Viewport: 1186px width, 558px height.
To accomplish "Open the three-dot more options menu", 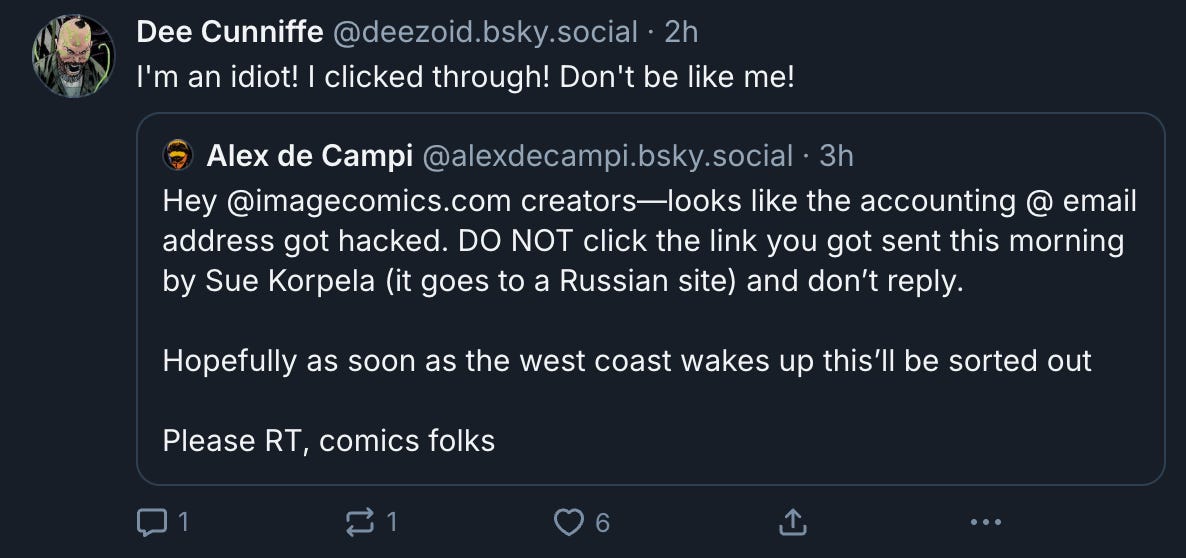I will click(985, 521).
